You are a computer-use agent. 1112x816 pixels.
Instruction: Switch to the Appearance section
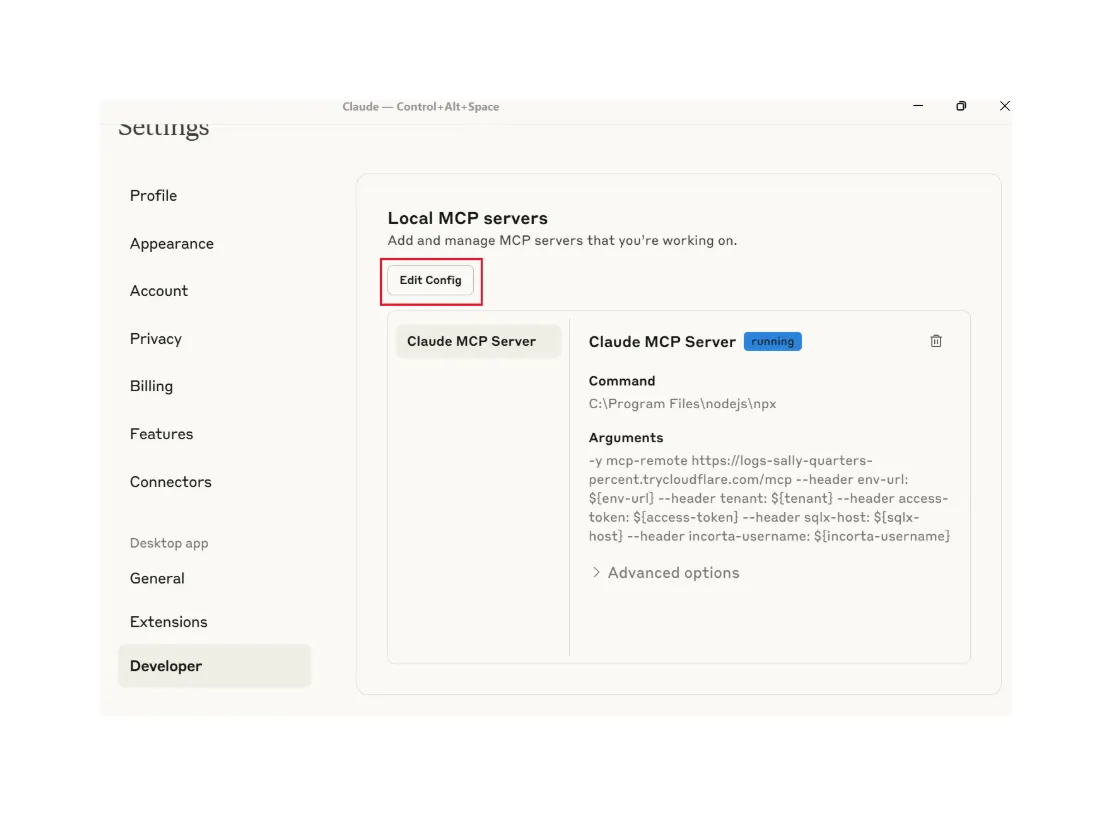point(171,243)
